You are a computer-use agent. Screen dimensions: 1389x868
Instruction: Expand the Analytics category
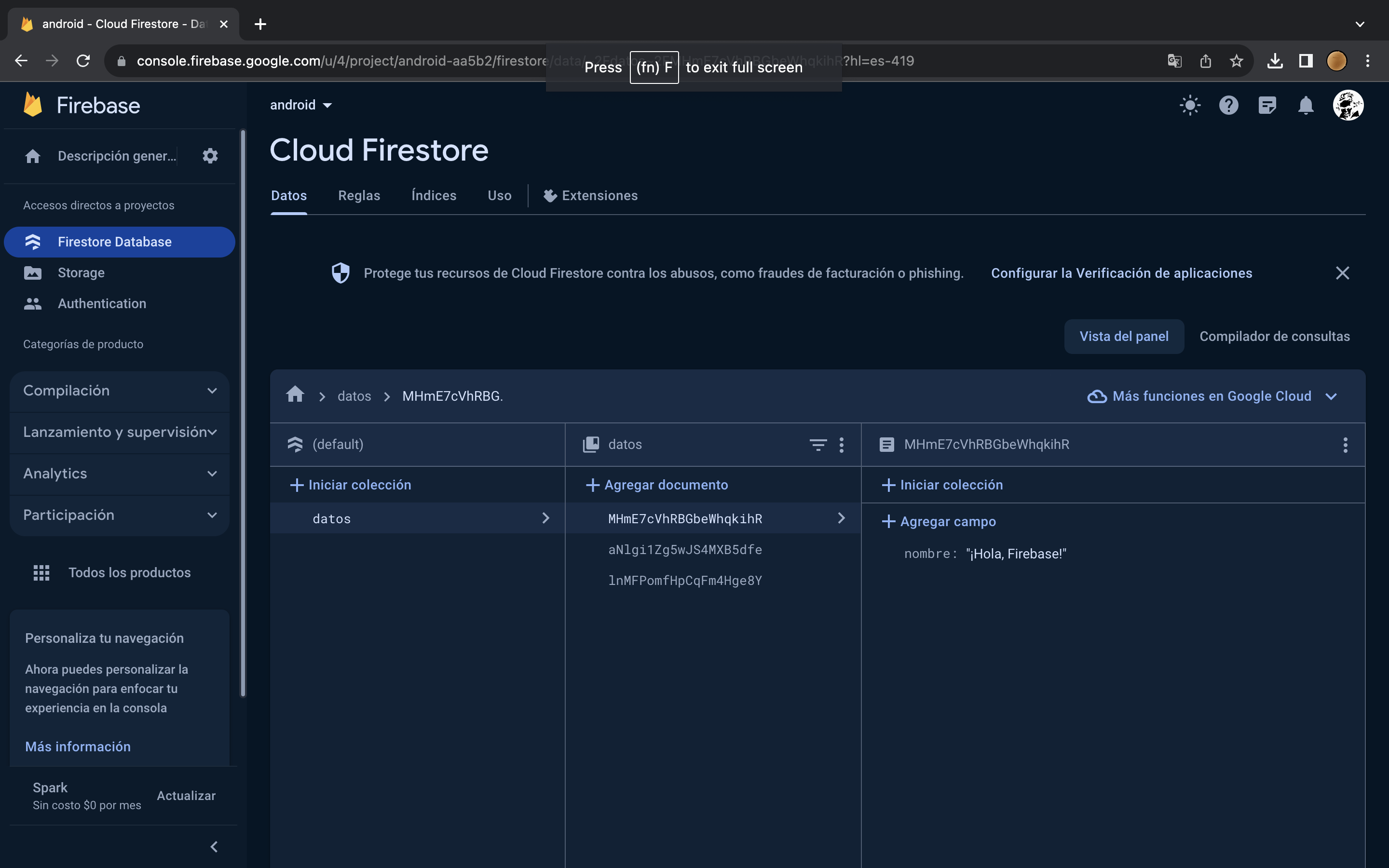click(120, 474)
